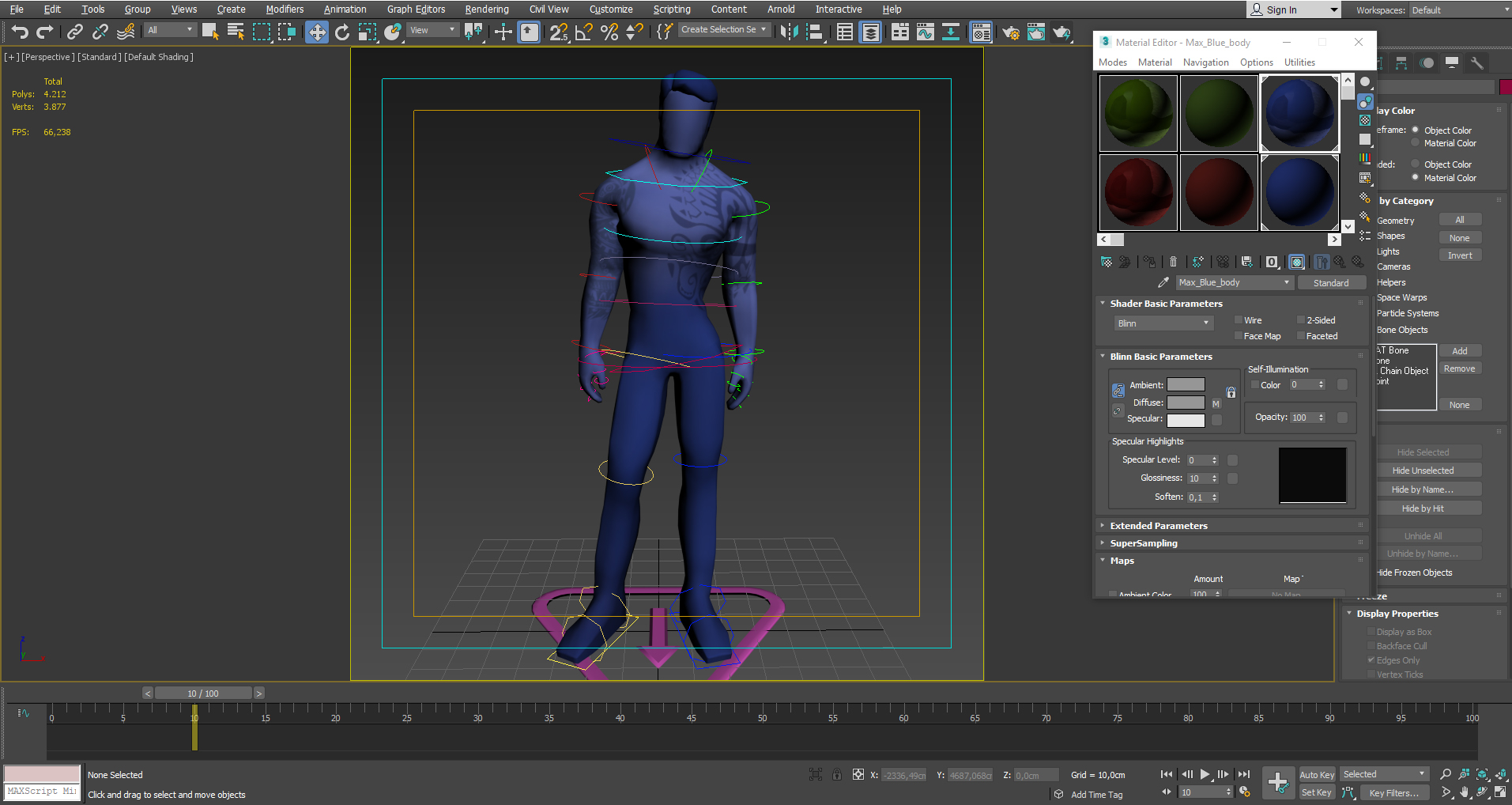This screenshot has width=1512, height=805.
Task: Pick a material with the eyedropper tool
Action: 1163,282
